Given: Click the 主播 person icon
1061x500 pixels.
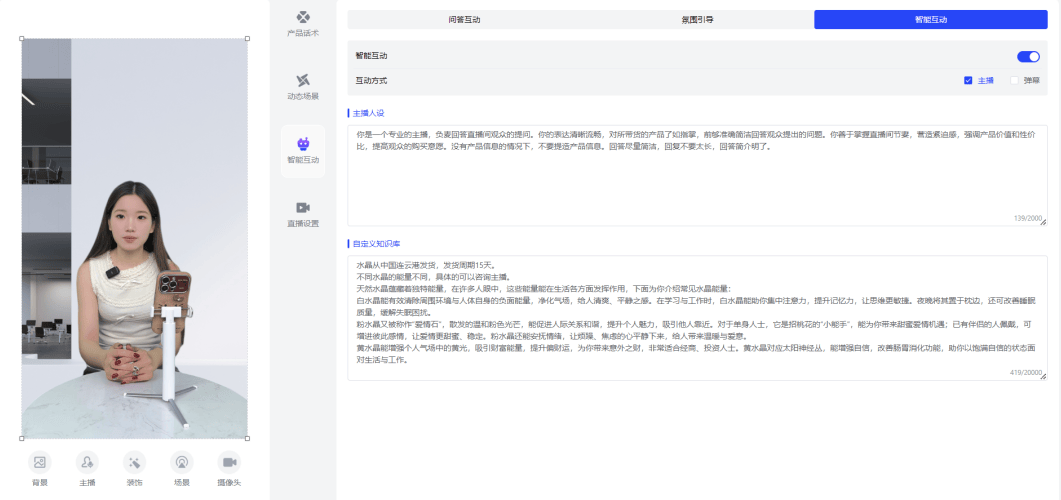Looking at the screenshot, I should coord(87,462).
